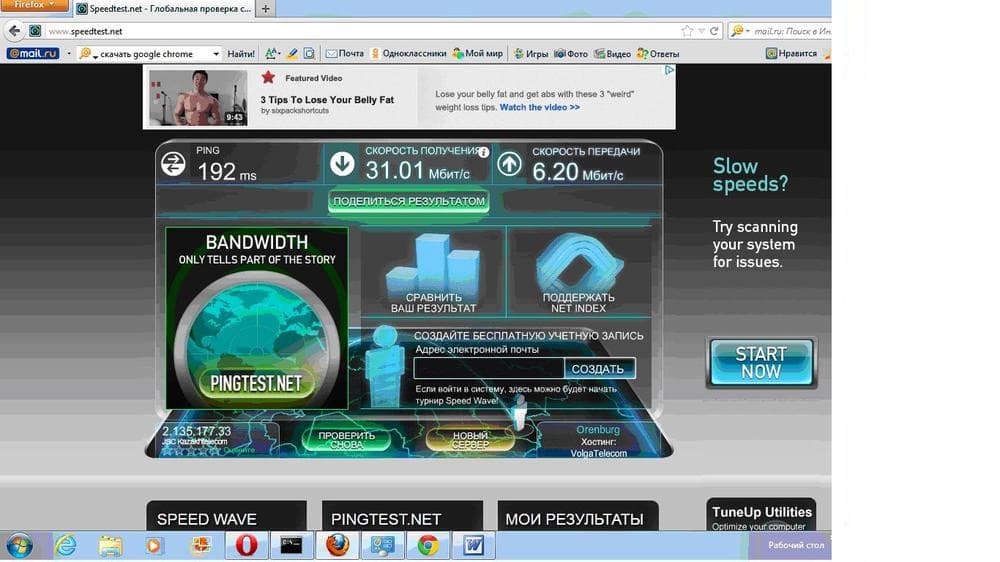Open the Pingtest.net bandwidth ad
The height and width of the screenshot is (562, 1000).
256,318
